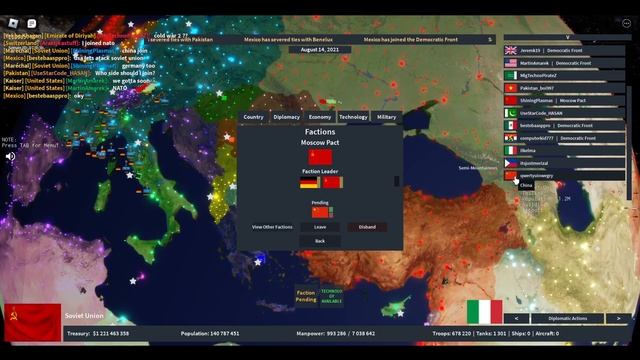Viewport: 640px width, 360px height.
Task: Click the Population value in status bar
Action: tap(210, 333)
